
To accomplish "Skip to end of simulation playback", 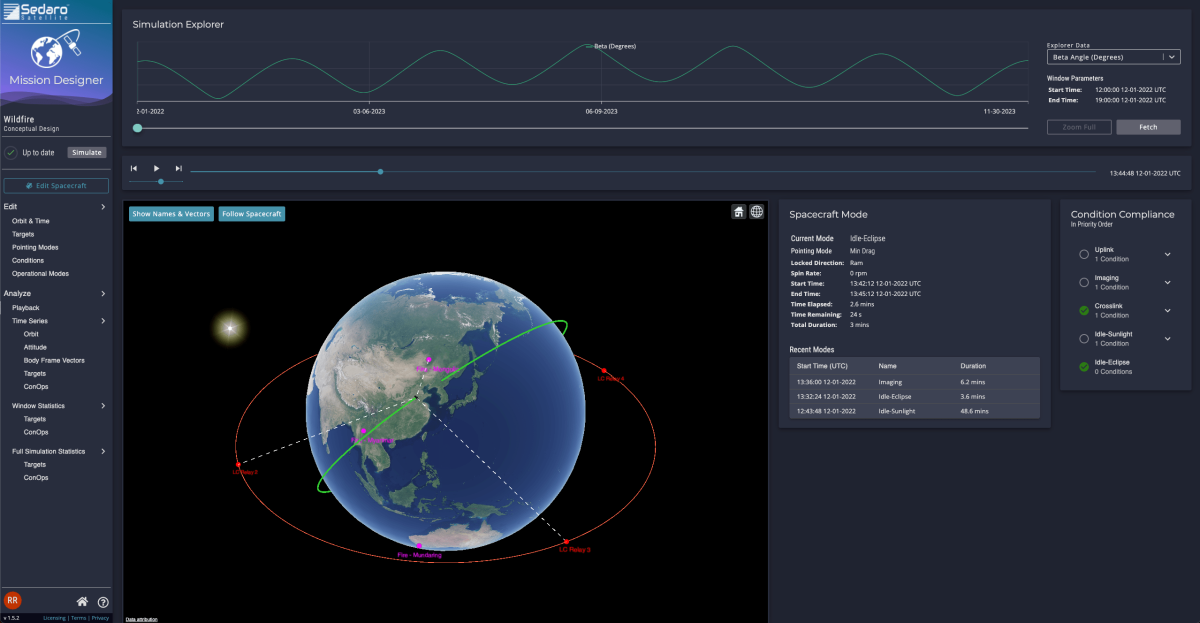I will (x=179, y=168).
